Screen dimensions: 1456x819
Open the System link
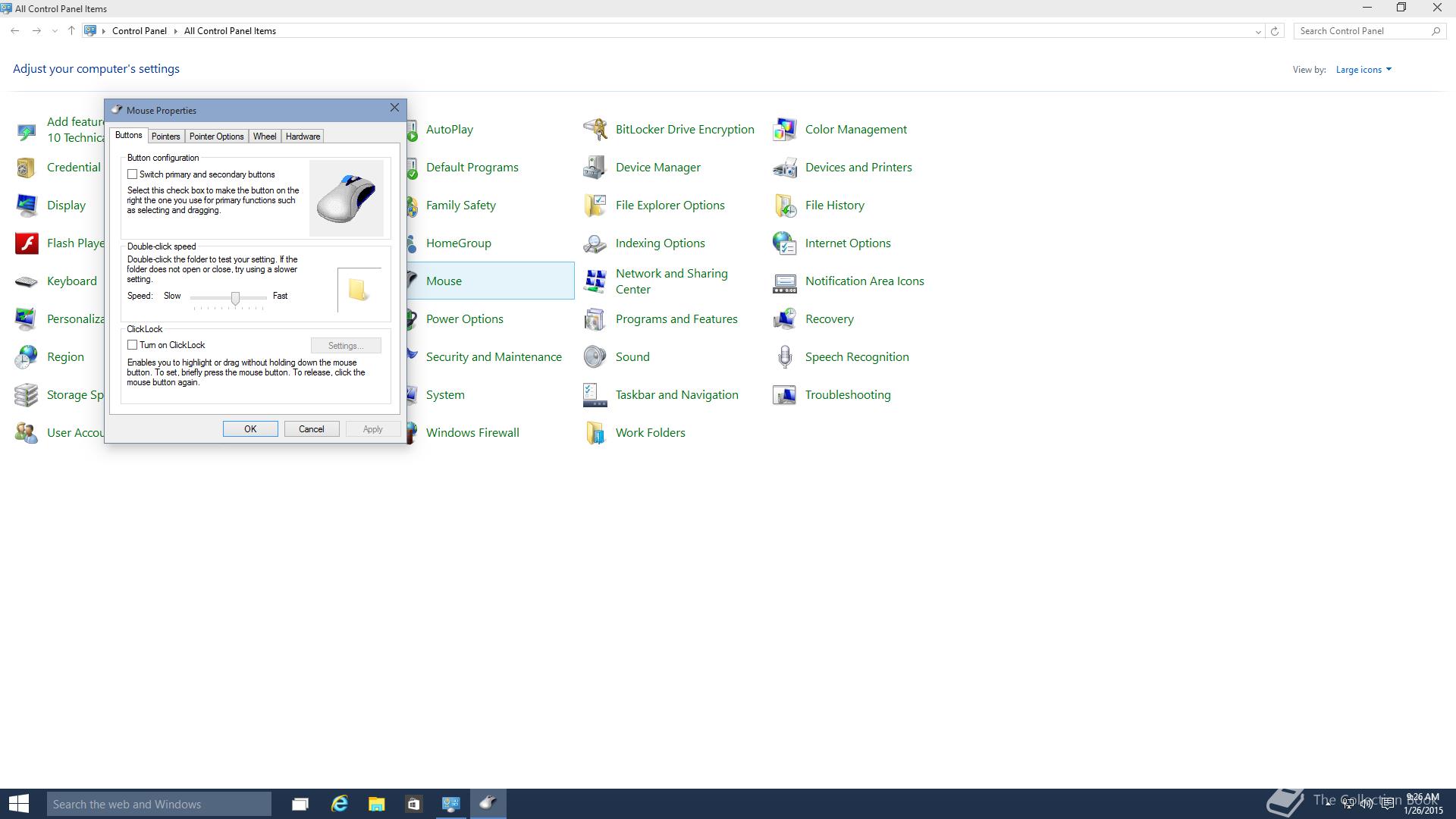pos(445,395)
